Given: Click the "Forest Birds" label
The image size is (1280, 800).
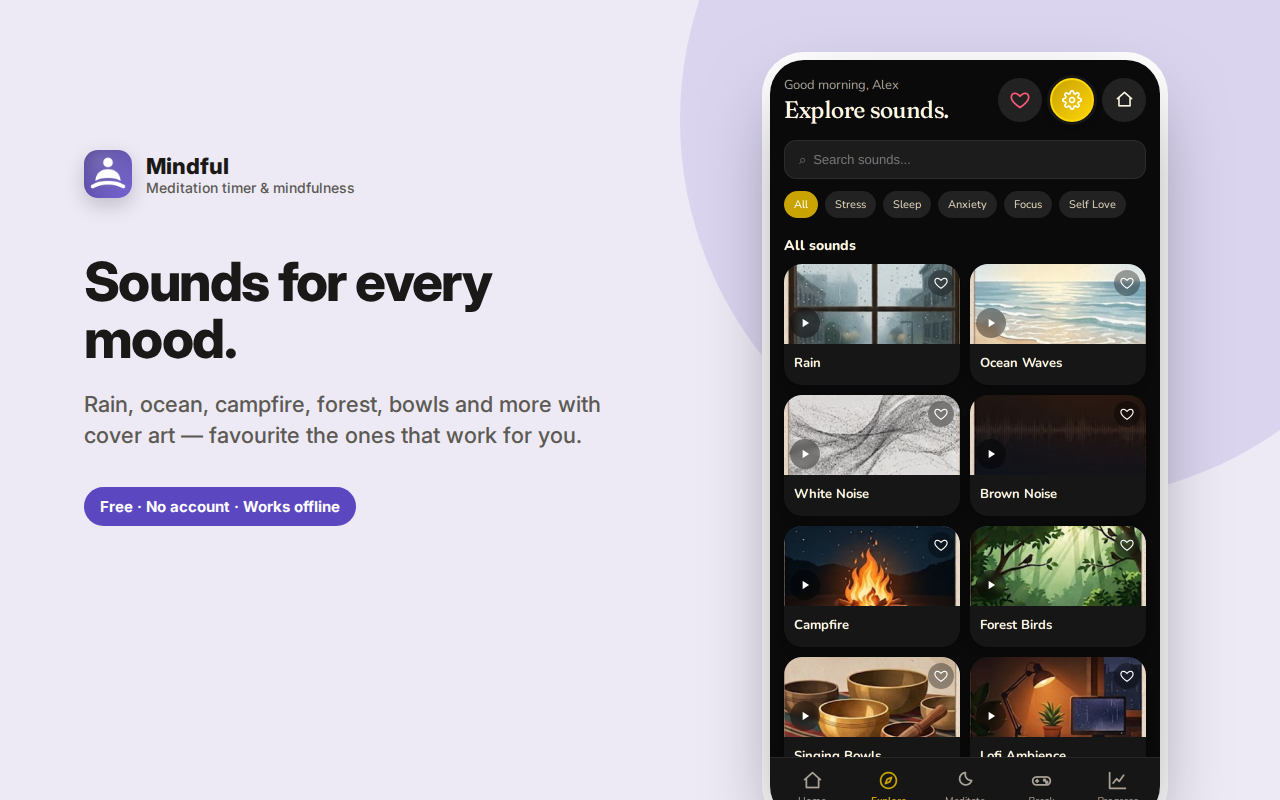Looking at the screenshot, I should tap(1016, 624).
